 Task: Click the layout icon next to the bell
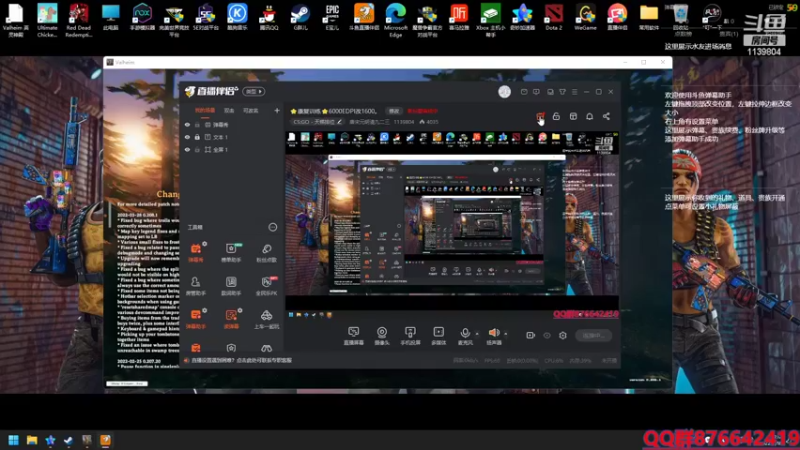[573, 116]
